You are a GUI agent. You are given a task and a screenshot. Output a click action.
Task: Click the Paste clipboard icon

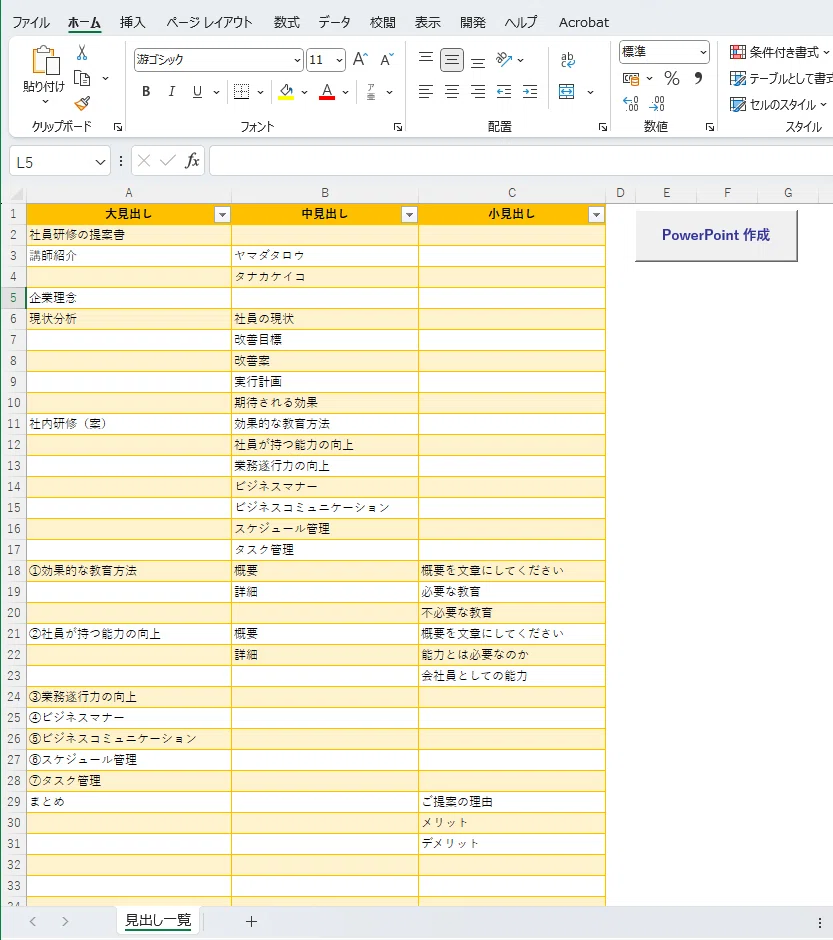pyautogui.click(x=45, y=60)
